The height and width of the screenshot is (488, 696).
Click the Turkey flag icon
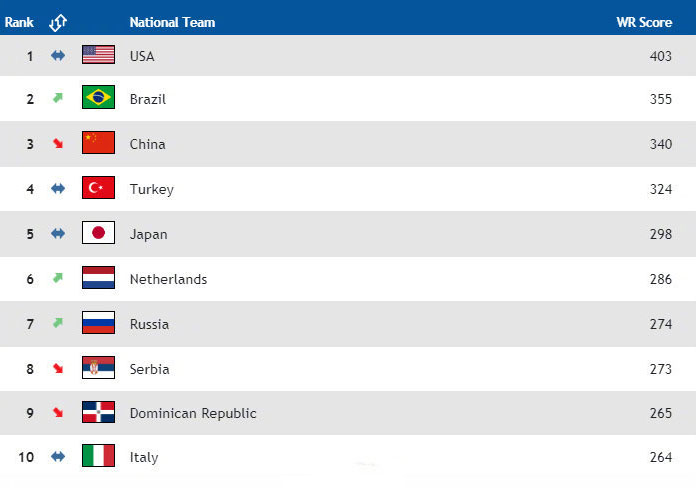coord(98,188)
